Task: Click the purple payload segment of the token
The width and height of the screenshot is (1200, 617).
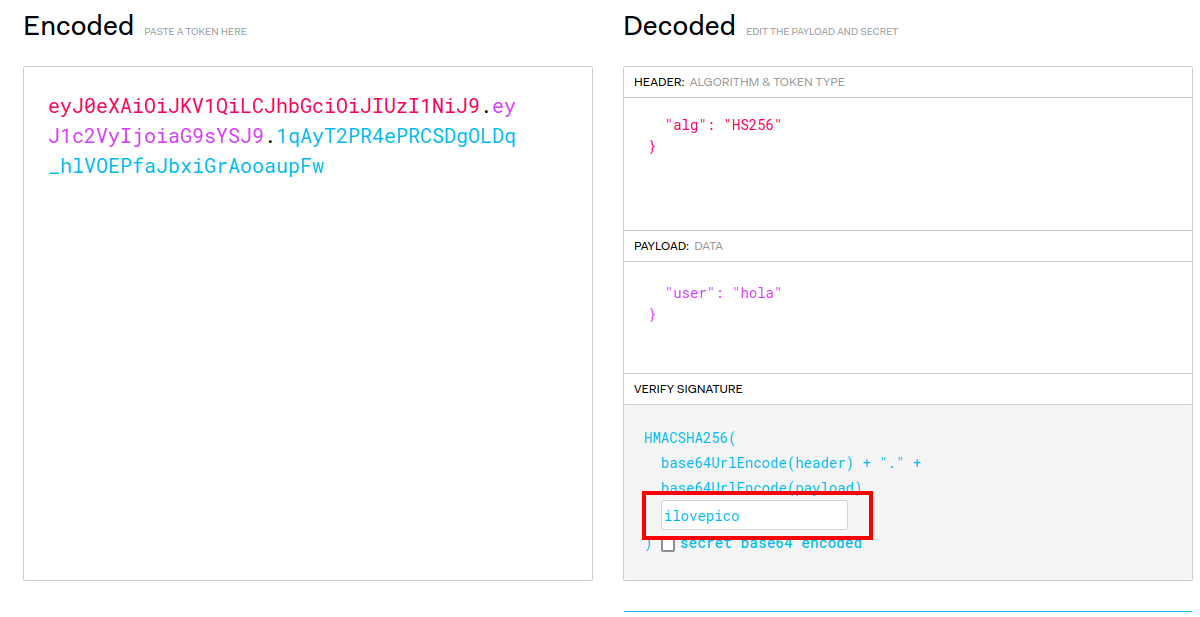Action: click(x=155, y=136)
